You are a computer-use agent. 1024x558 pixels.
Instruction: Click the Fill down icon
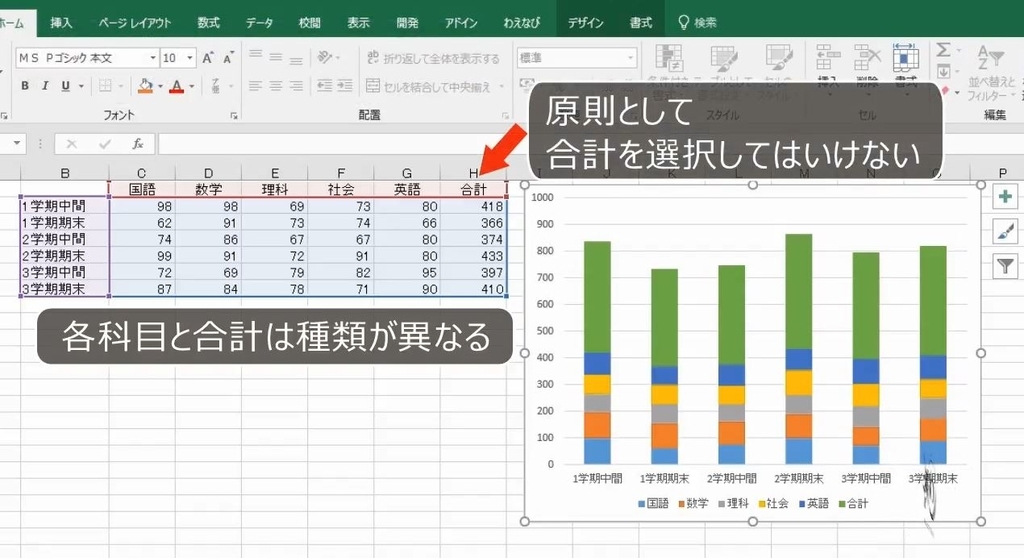tap(943, 71)
